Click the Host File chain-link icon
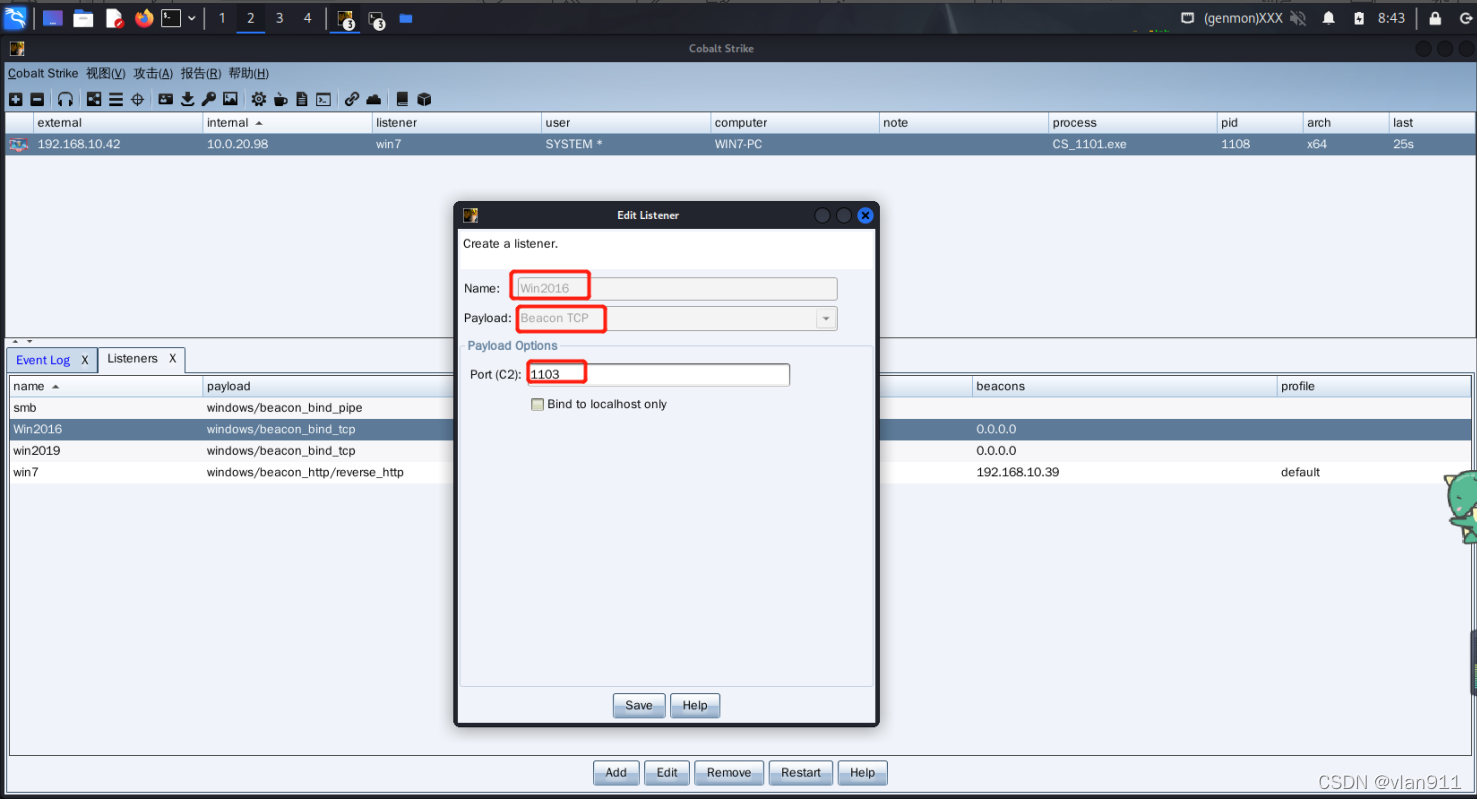Screen dimensions: 1477x799 pos(352,99)
